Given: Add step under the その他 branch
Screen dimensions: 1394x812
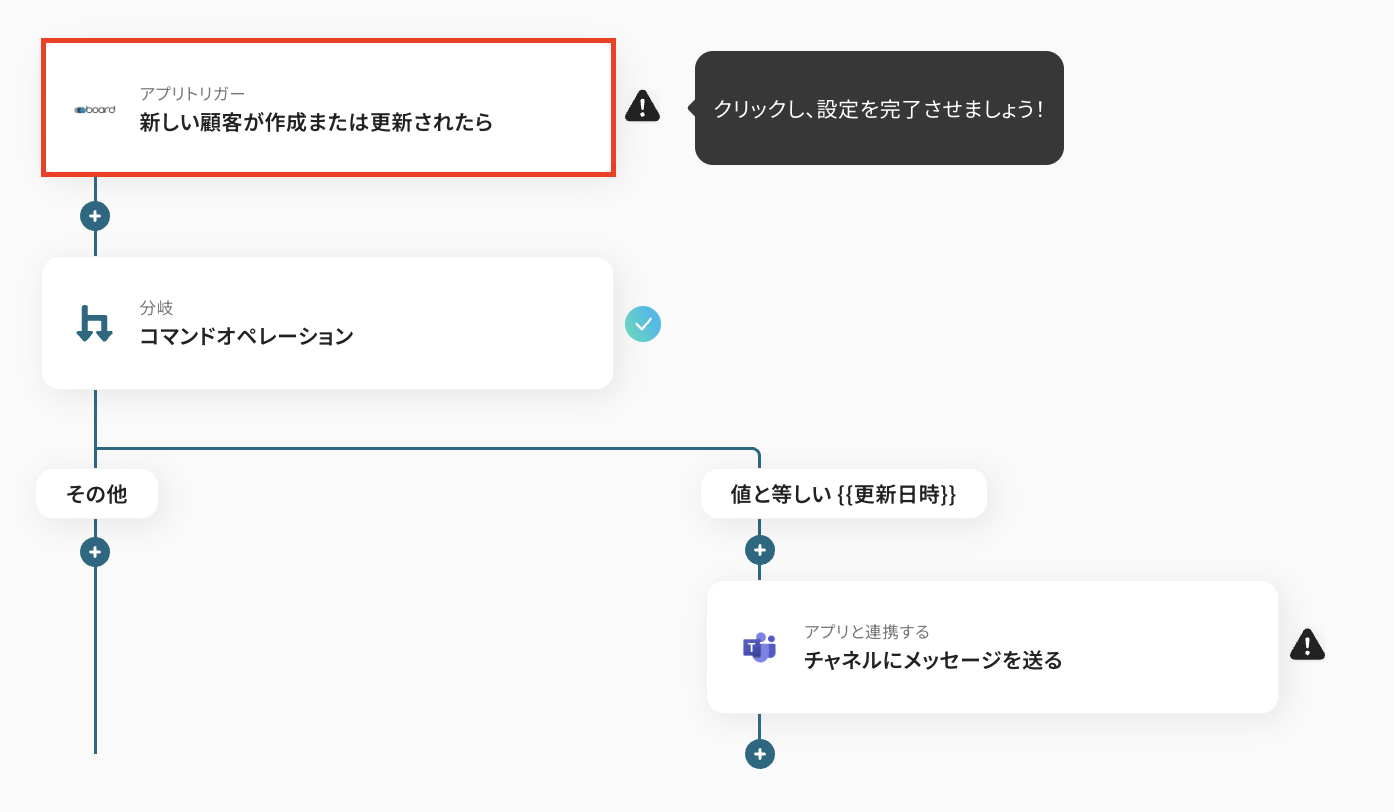Looking at the screenshot, I should click(95, 552).
